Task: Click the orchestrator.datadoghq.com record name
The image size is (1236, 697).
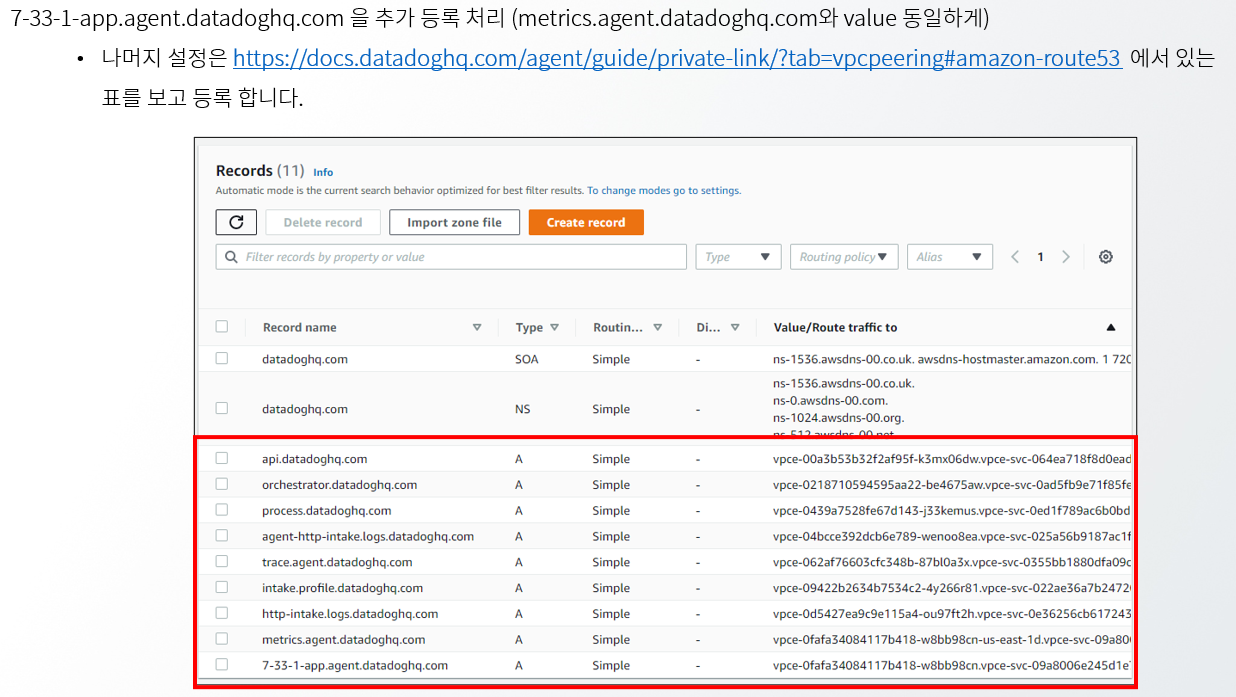Action: click(339, 485)
